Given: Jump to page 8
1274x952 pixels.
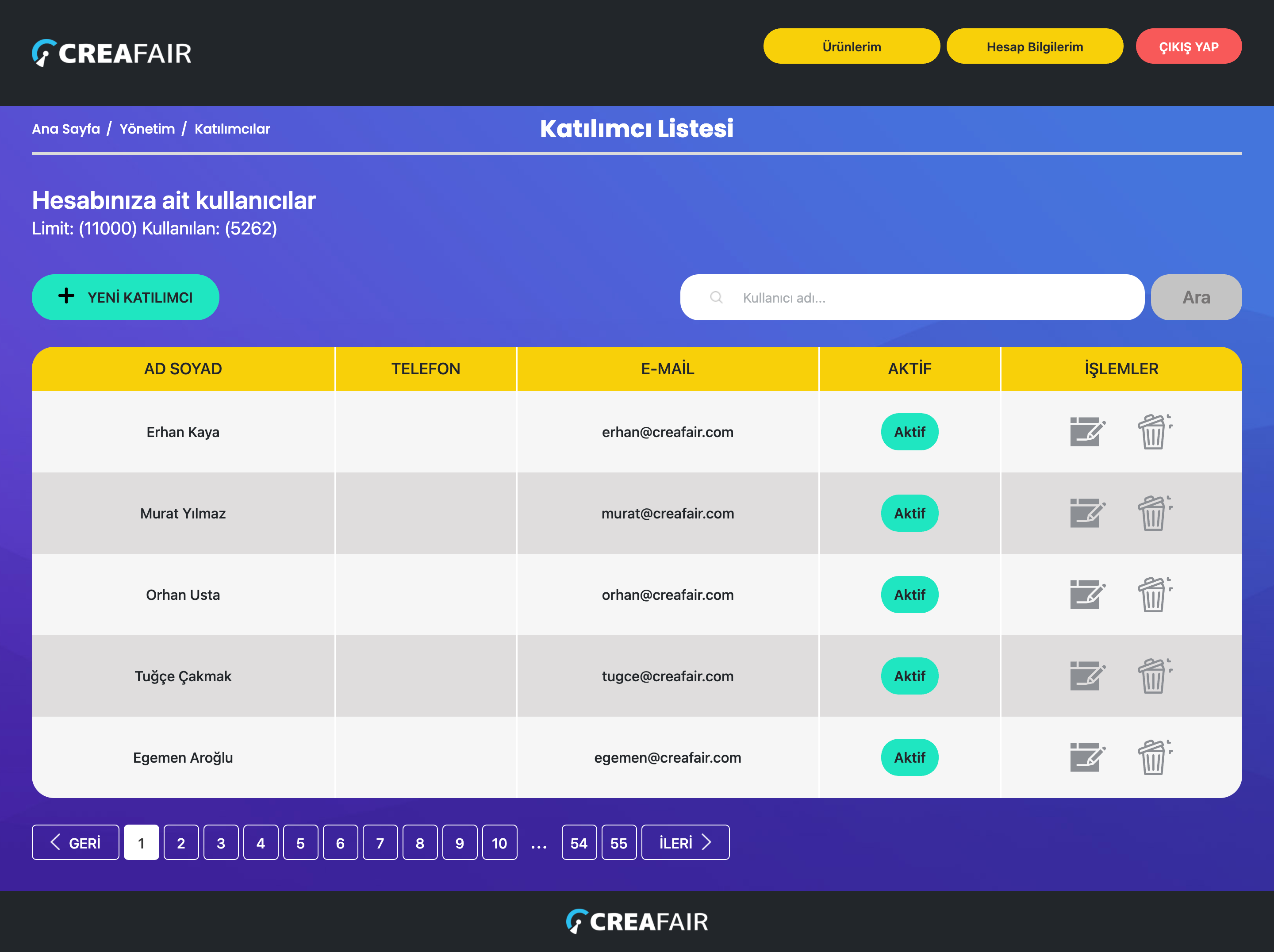Looking at the screenshot, I should tap(419, 842).
